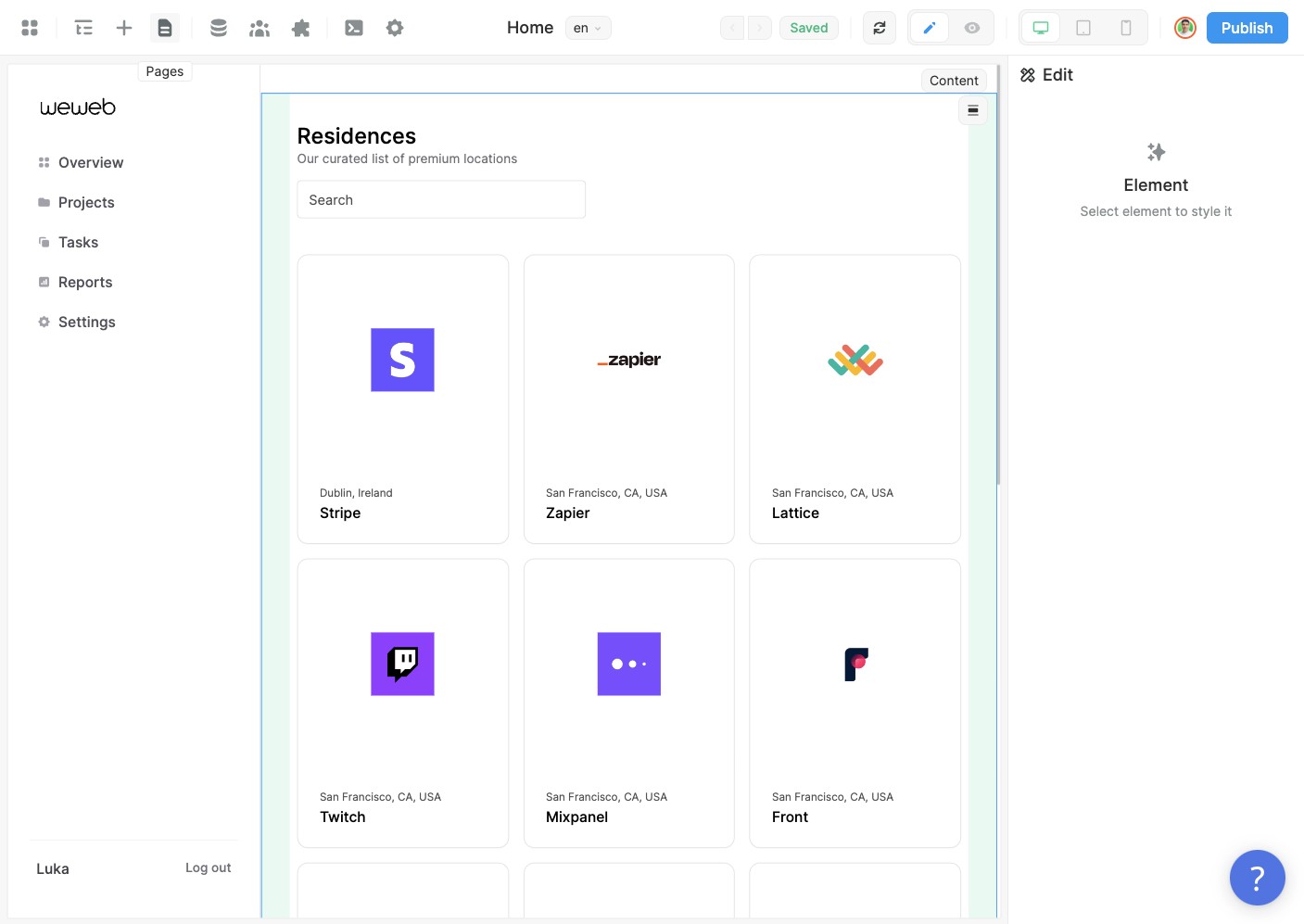This screenshot has width=1304, height=924.
Task: Select desktop viewport icon
Action: pos(1041,28)
